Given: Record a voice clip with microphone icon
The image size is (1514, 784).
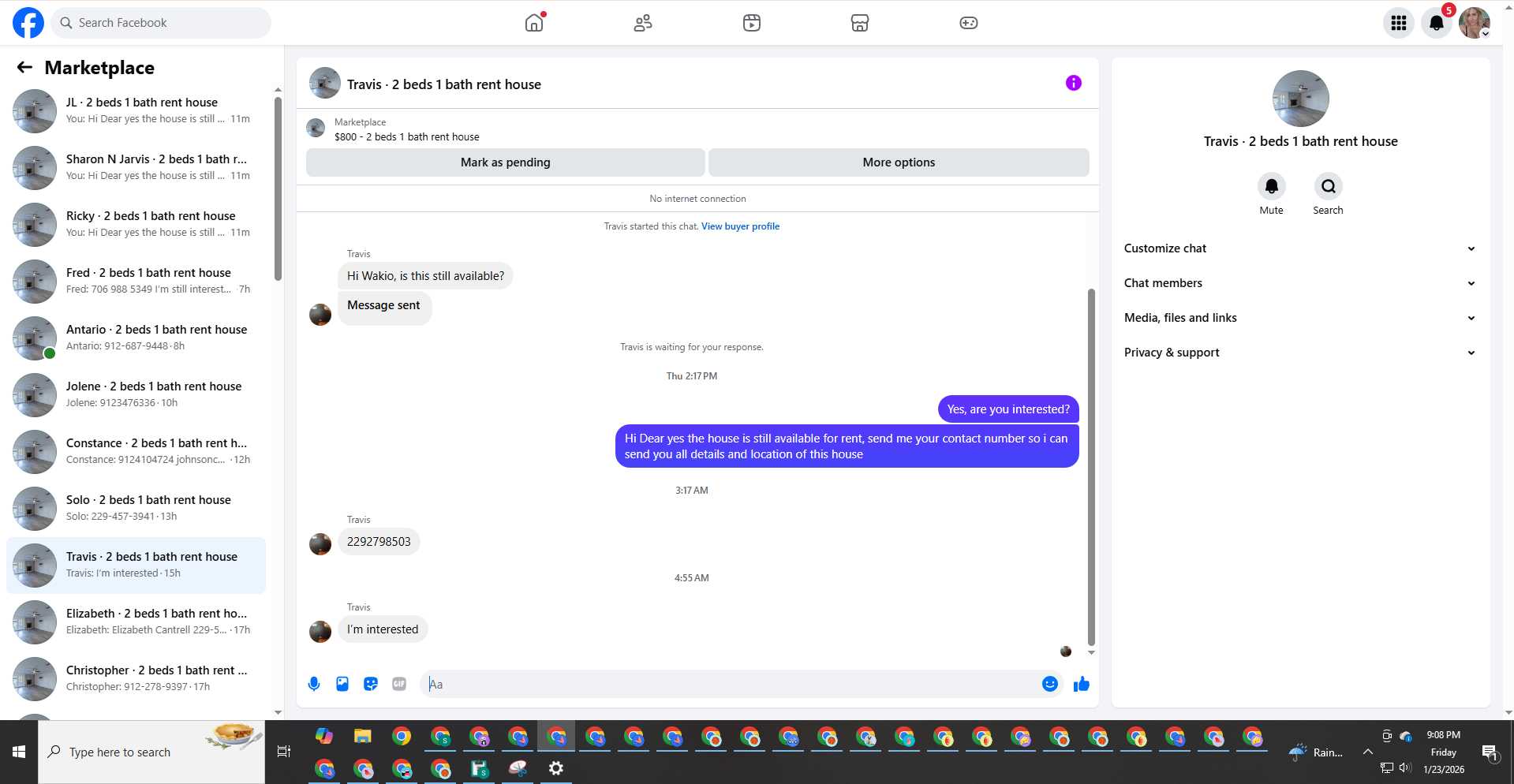Looking at the screenshot, I should click(x=314, y=684).
